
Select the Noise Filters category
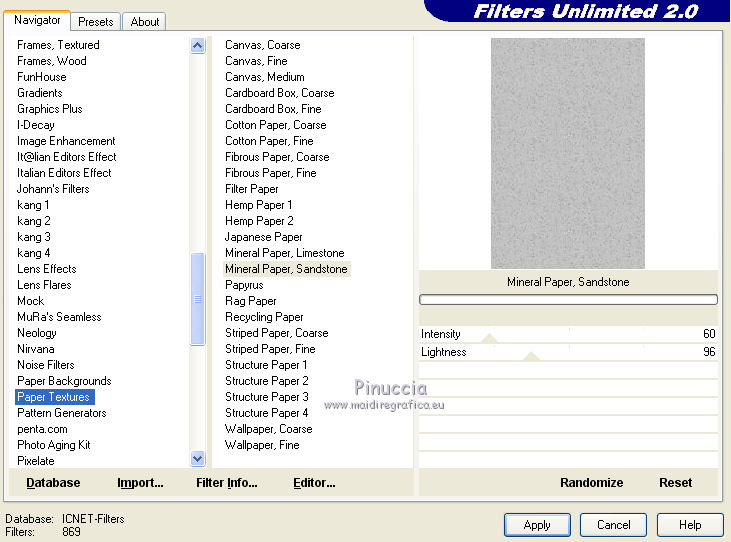click(46, 365)
